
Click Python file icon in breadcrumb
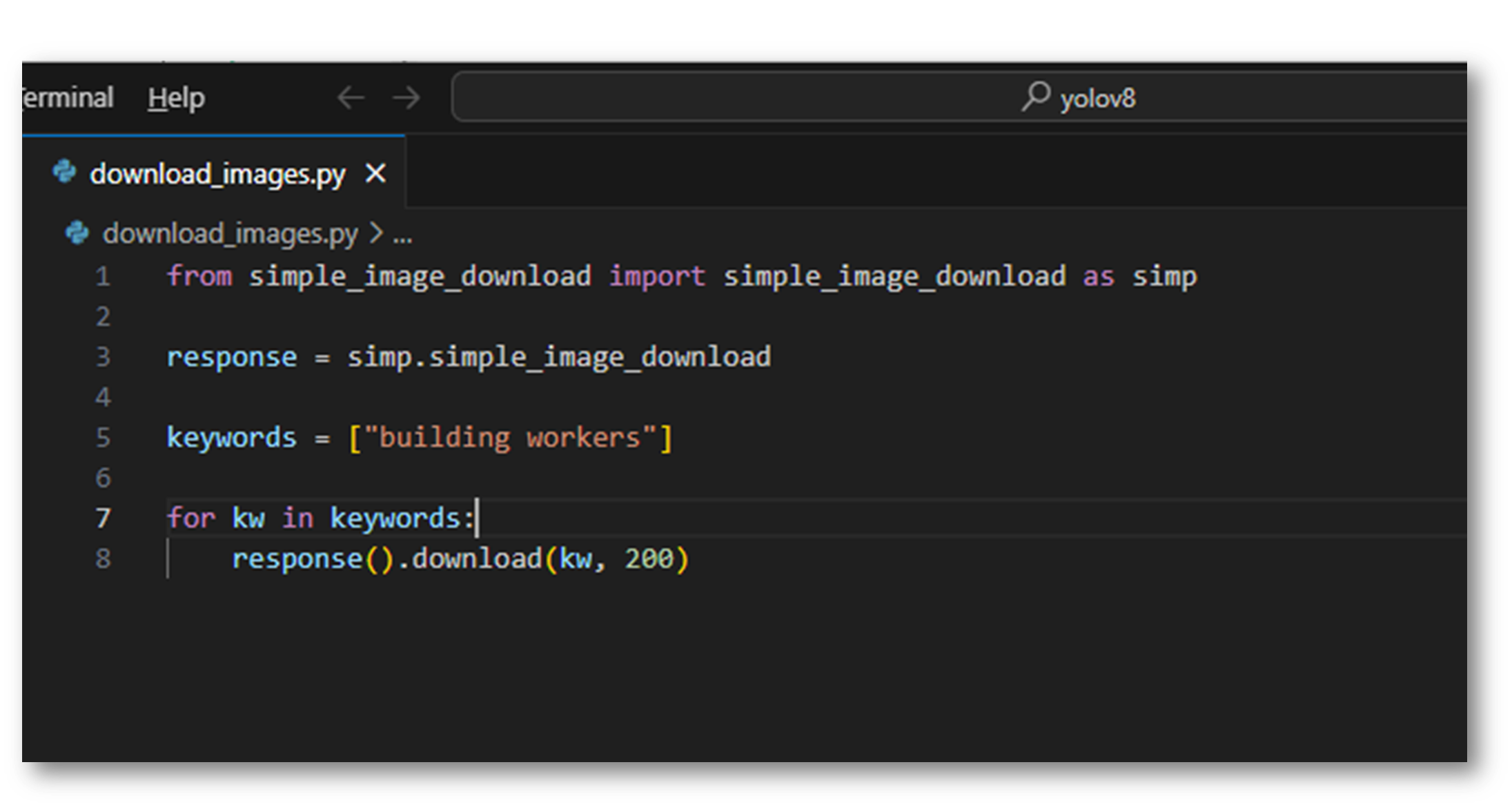pos(77,233)
